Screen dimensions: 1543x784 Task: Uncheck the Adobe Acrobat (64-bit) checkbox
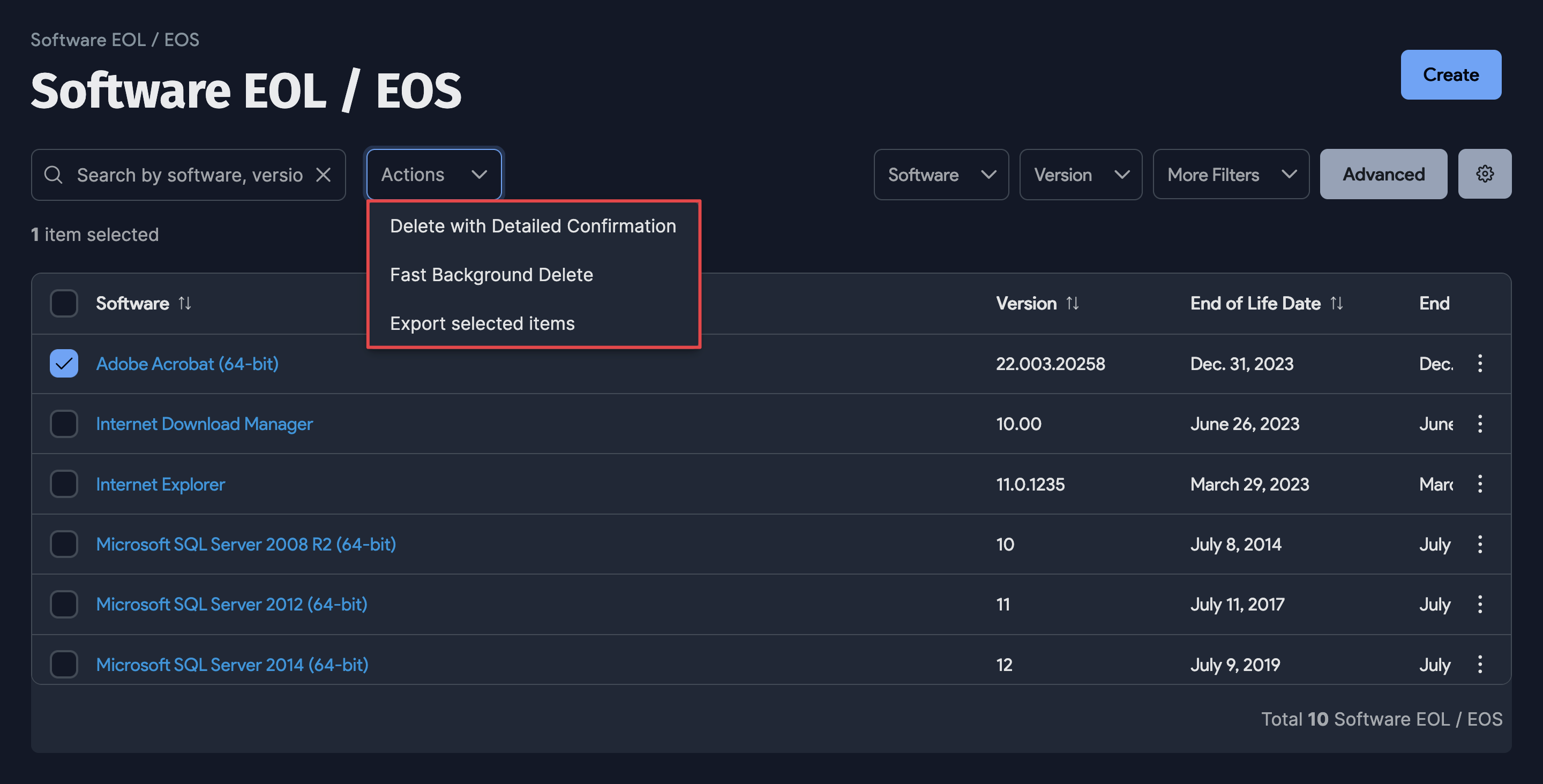(x=64, y=363)
